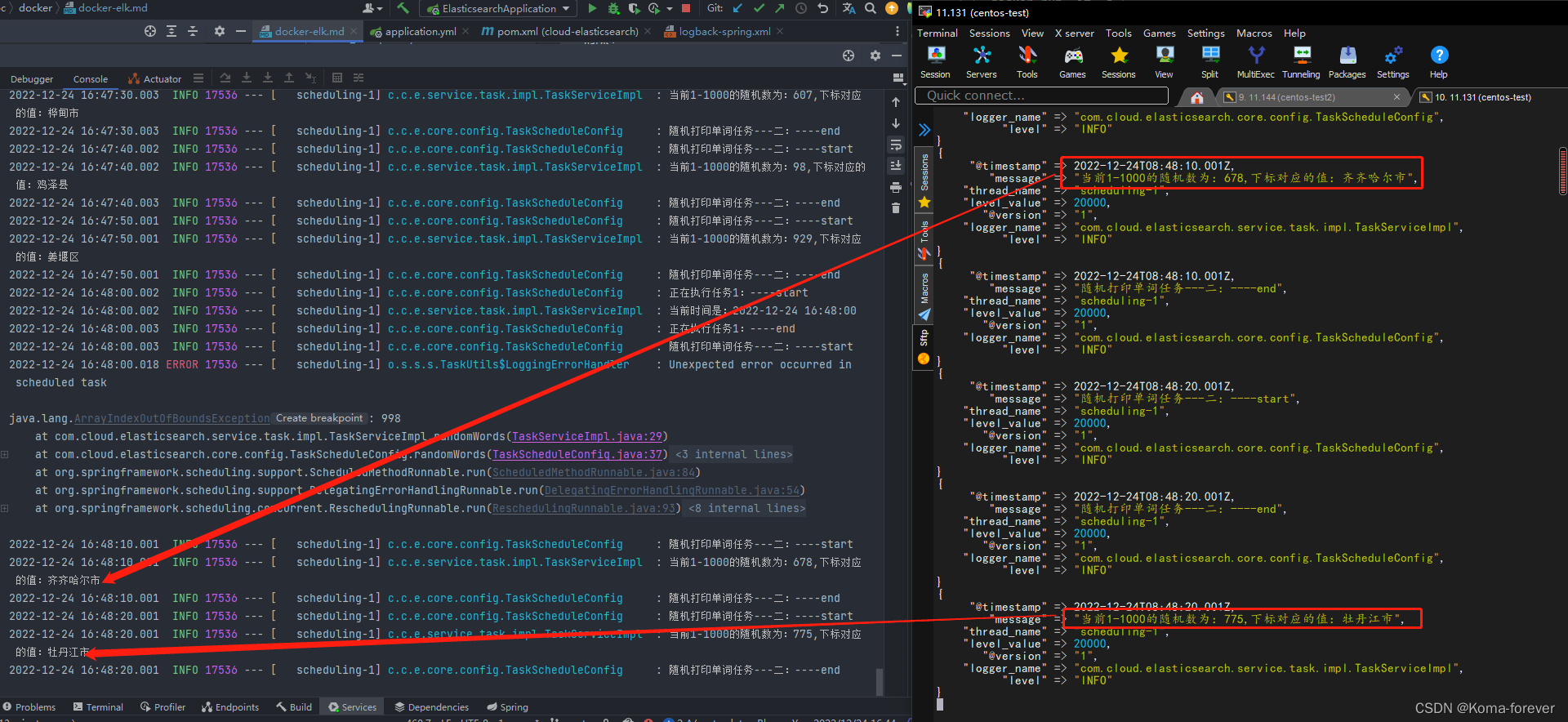Click View icon in MobaXterm toolbar
1568x722 pixels.
1165,62
